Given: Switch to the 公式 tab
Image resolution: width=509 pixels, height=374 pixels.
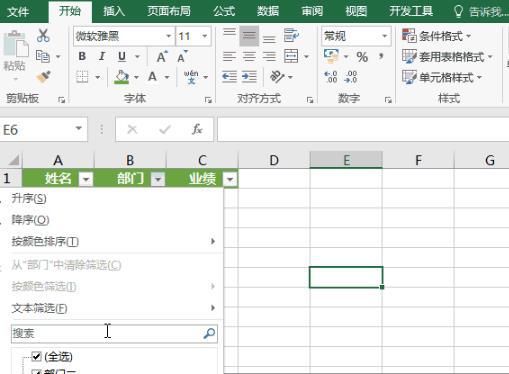Looking at the screenshot, I should (x=224, y=11).
